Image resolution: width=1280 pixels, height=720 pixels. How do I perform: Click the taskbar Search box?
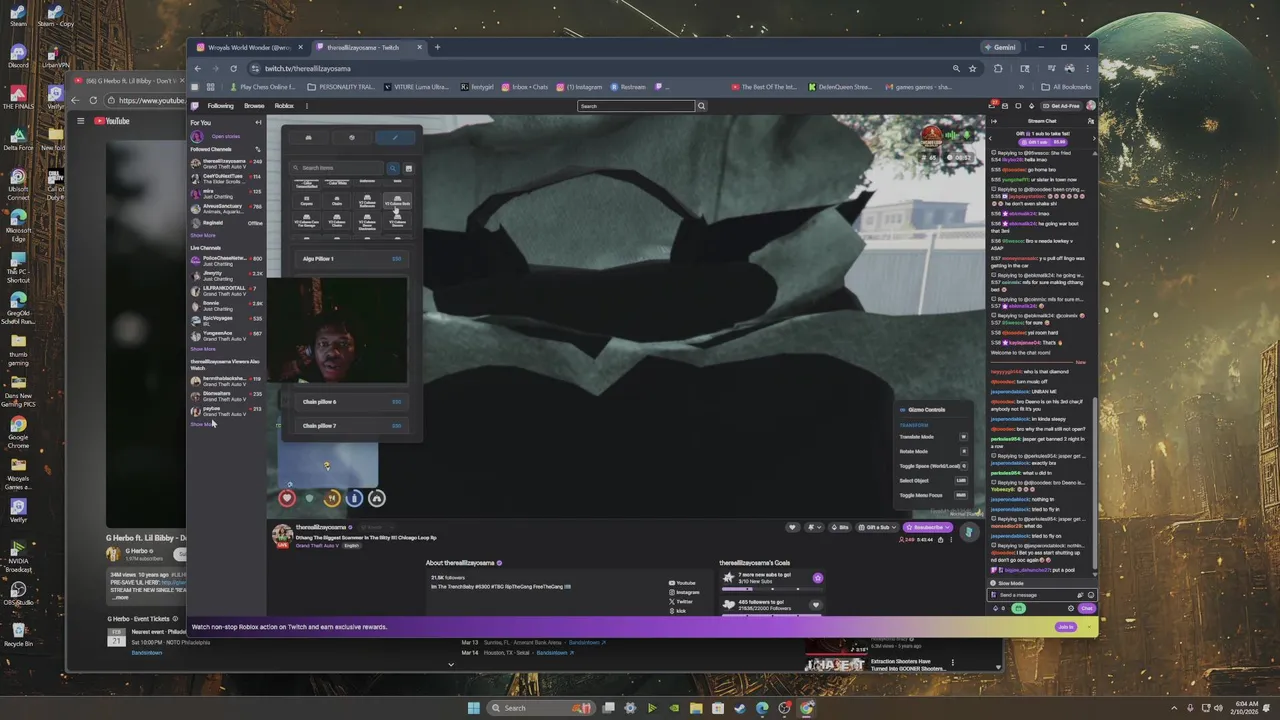click(540, 708)
